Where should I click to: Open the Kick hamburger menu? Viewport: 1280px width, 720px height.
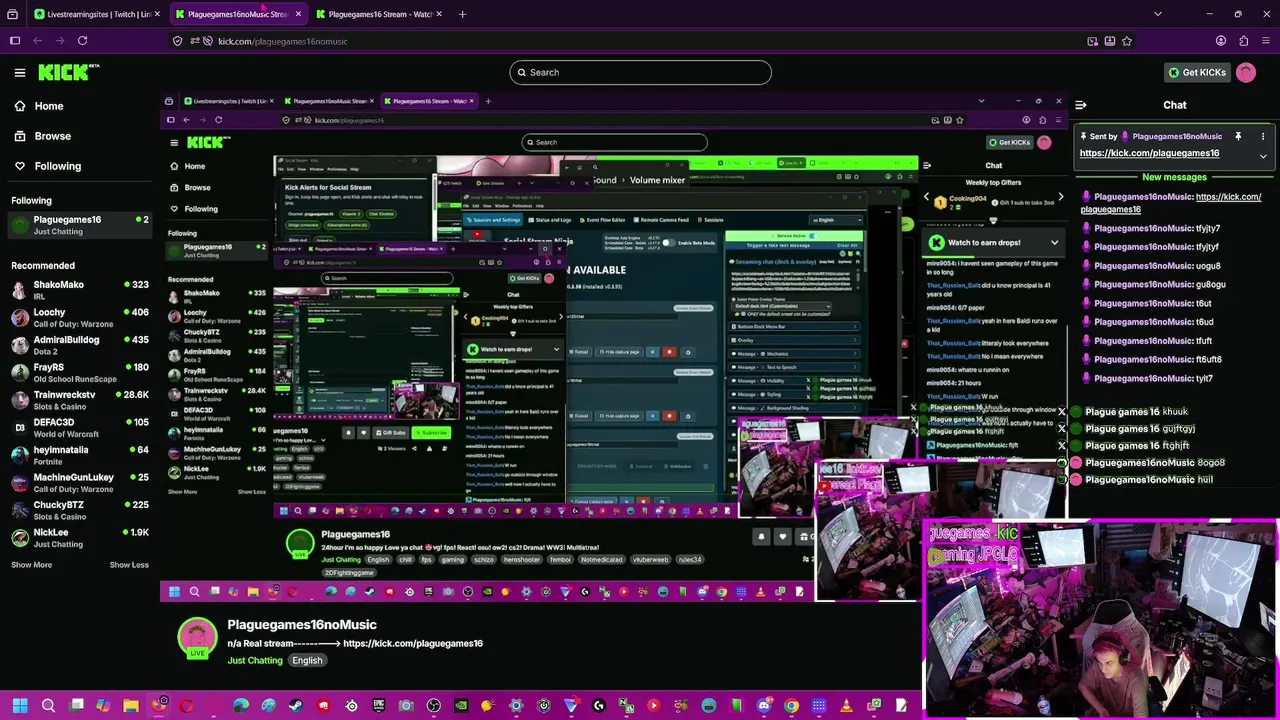tap(20, 72)
